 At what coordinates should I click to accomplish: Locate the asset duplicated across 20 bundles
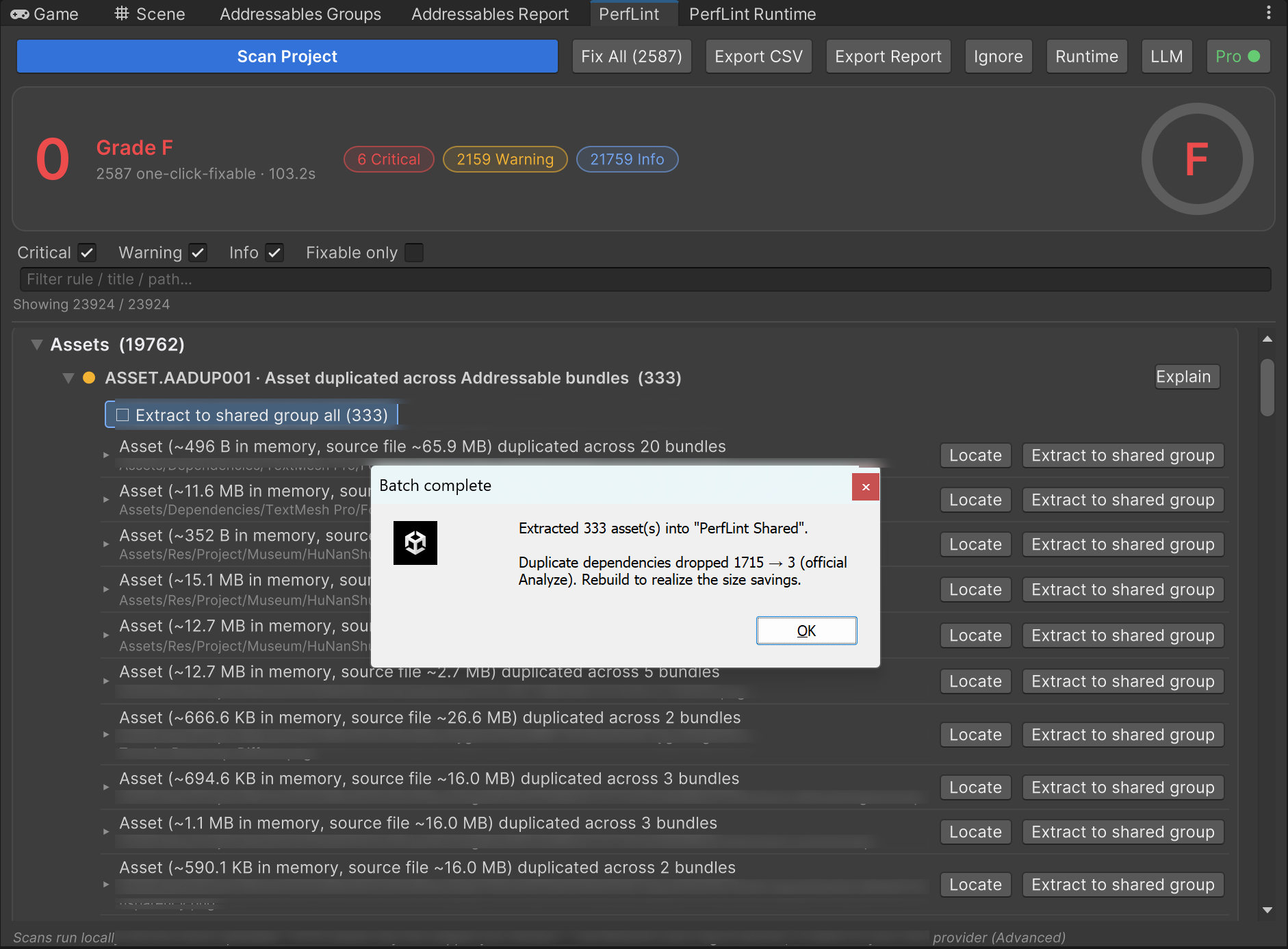click(976, 455)
